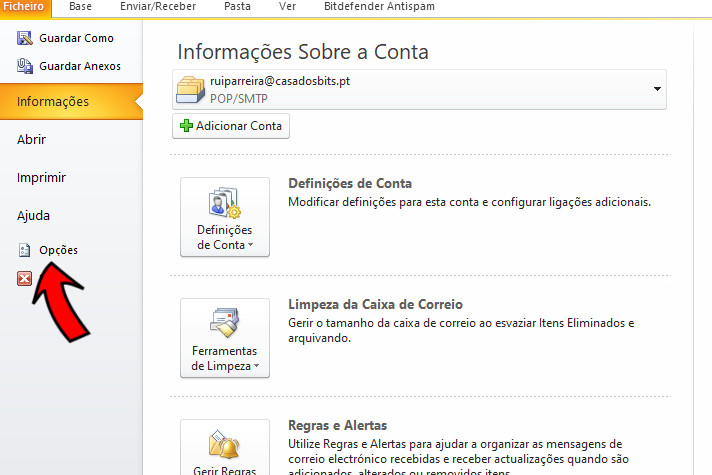
Task: Select Informações in the left sidebar
Action: click(x=53, y=101)
